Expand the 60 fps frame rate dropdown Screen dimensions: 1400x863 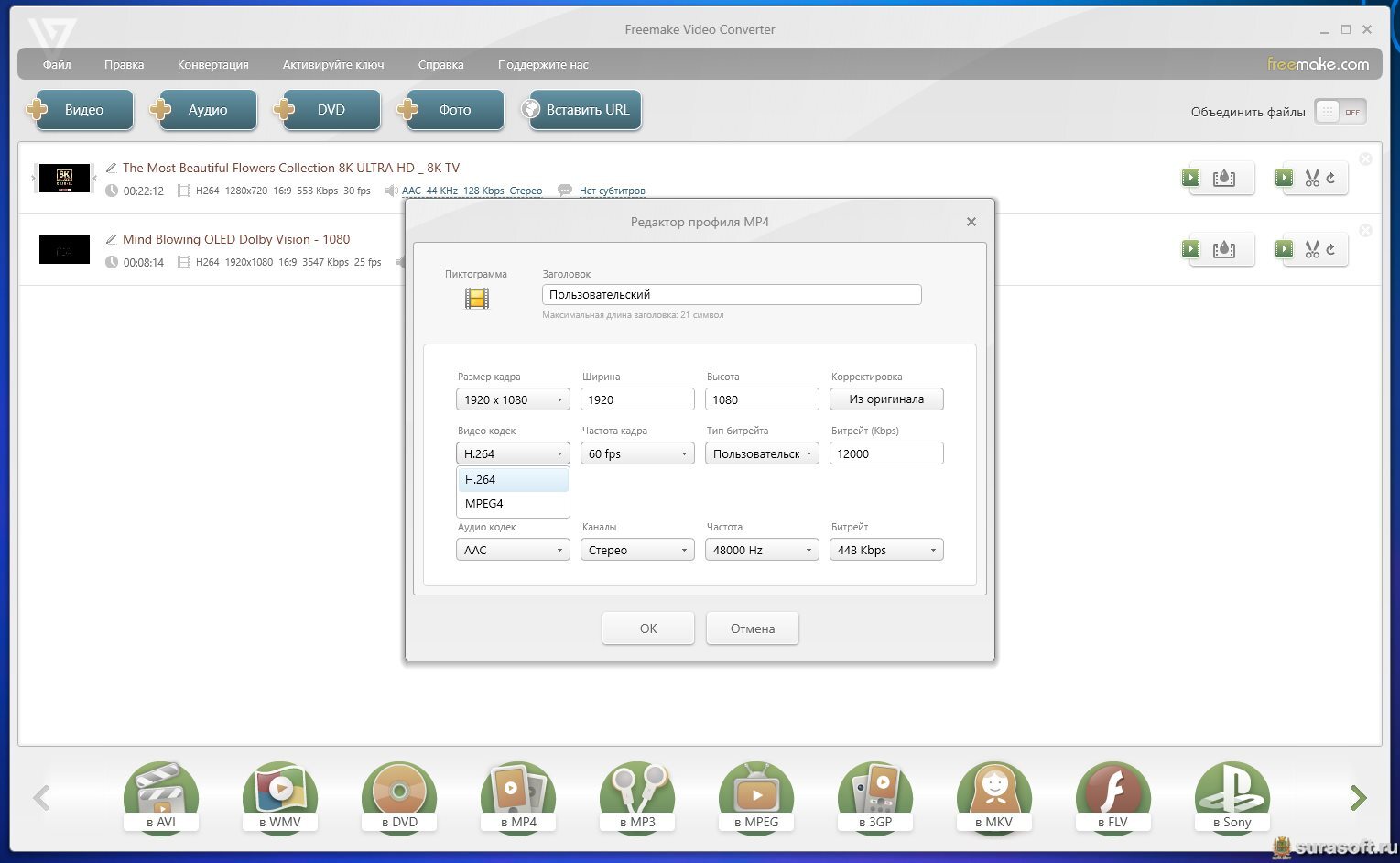tap(637, 453)
